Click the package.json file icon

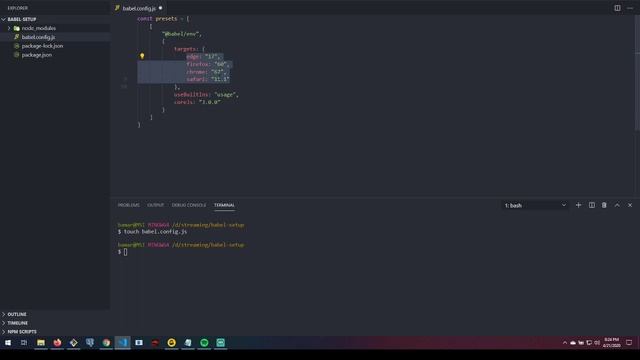tap(17, 55)
